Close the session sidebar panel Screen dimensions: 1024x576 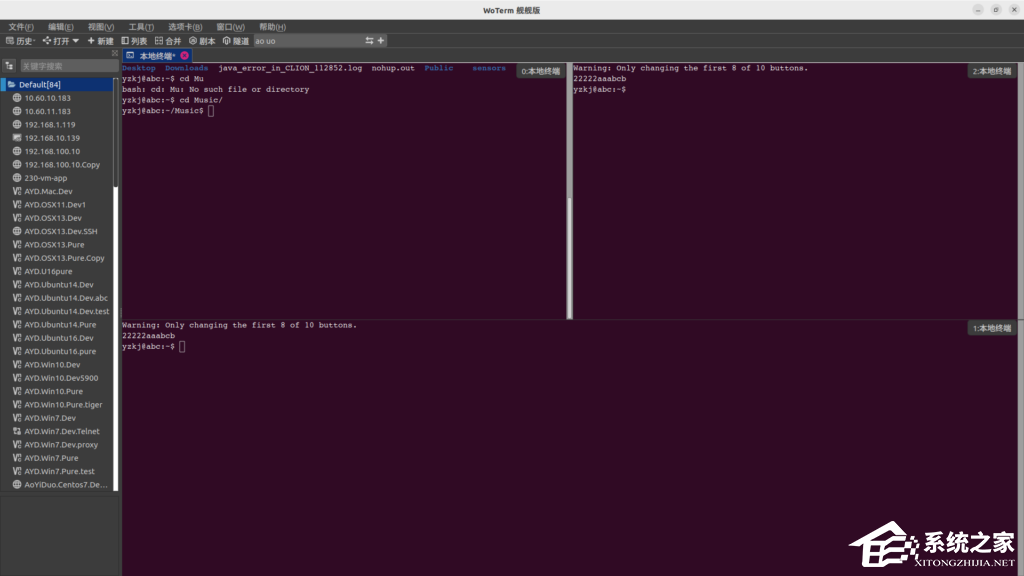[115, 54]
